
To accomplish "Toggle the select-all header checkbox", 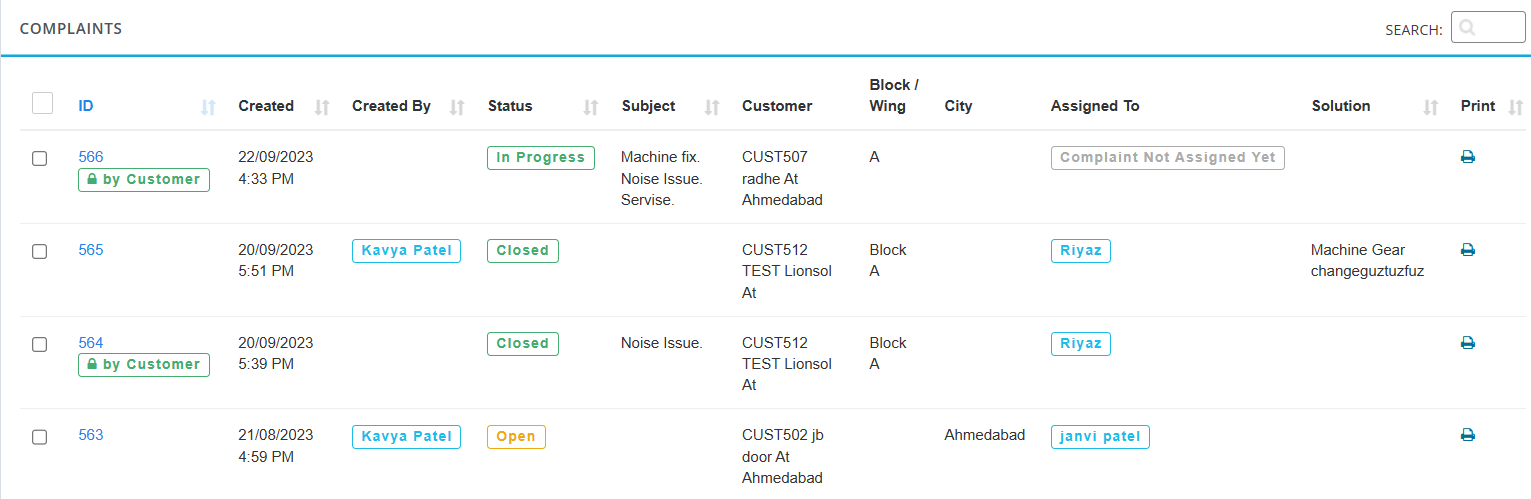I will (42, 103).
